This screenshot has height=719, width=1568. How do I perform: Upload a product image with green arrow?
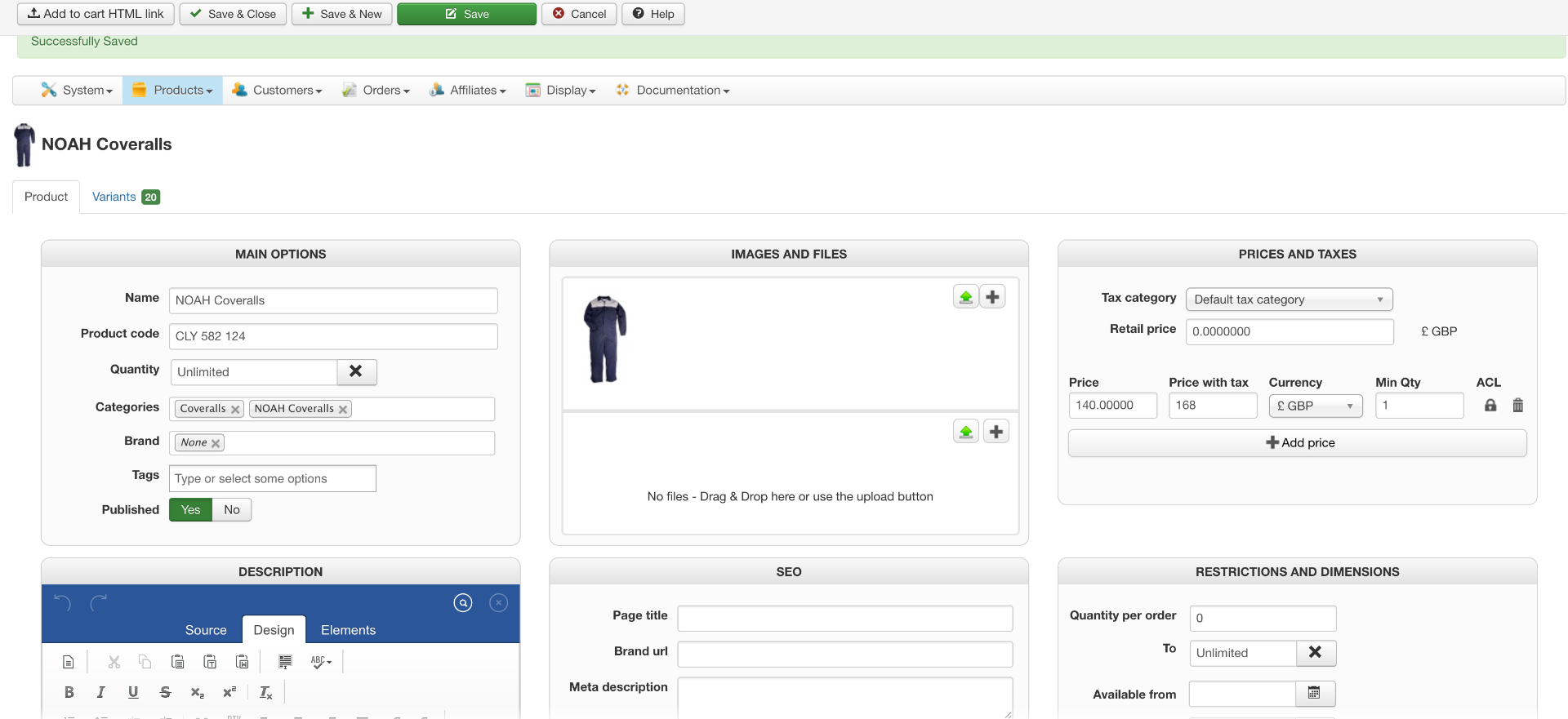[966, 297]
